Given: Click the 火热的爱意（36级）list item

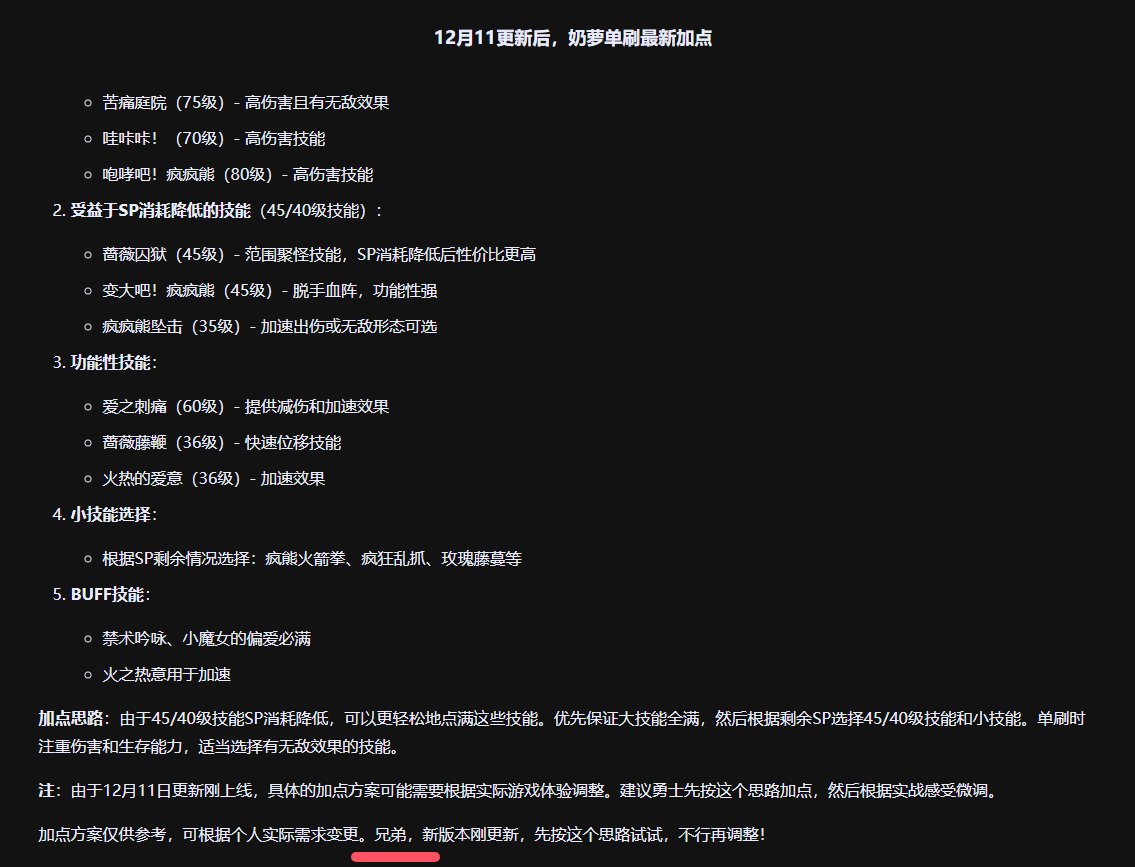Looking at the screenshot, I should tap(213, 479).
